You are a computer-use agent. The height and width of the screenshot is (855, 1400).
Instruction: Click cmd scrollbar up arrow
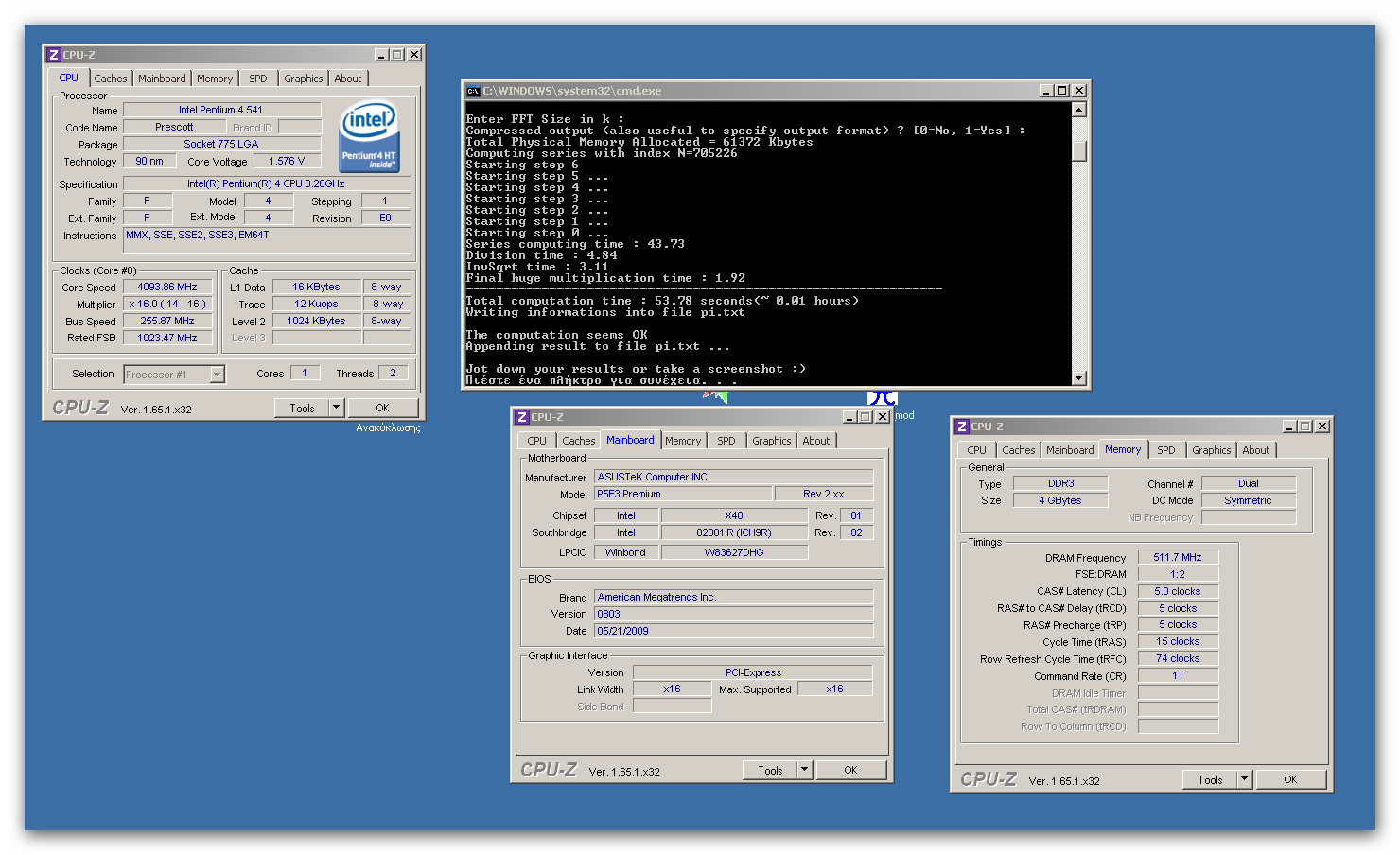(1079, 110)
